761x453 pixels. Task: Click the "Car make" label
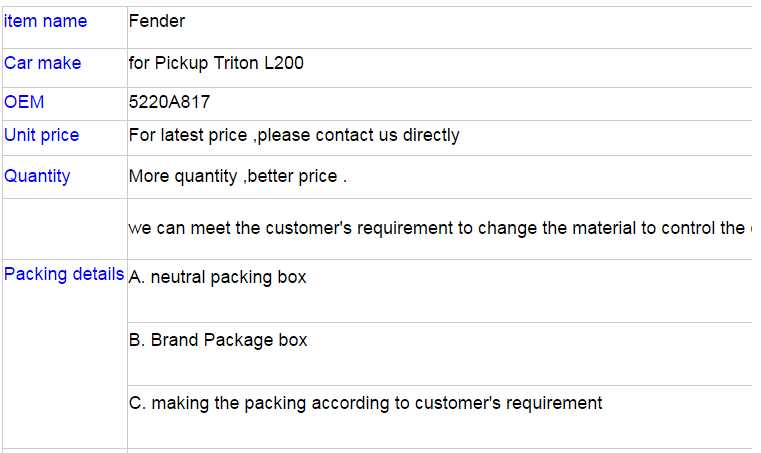coord(43,63)
